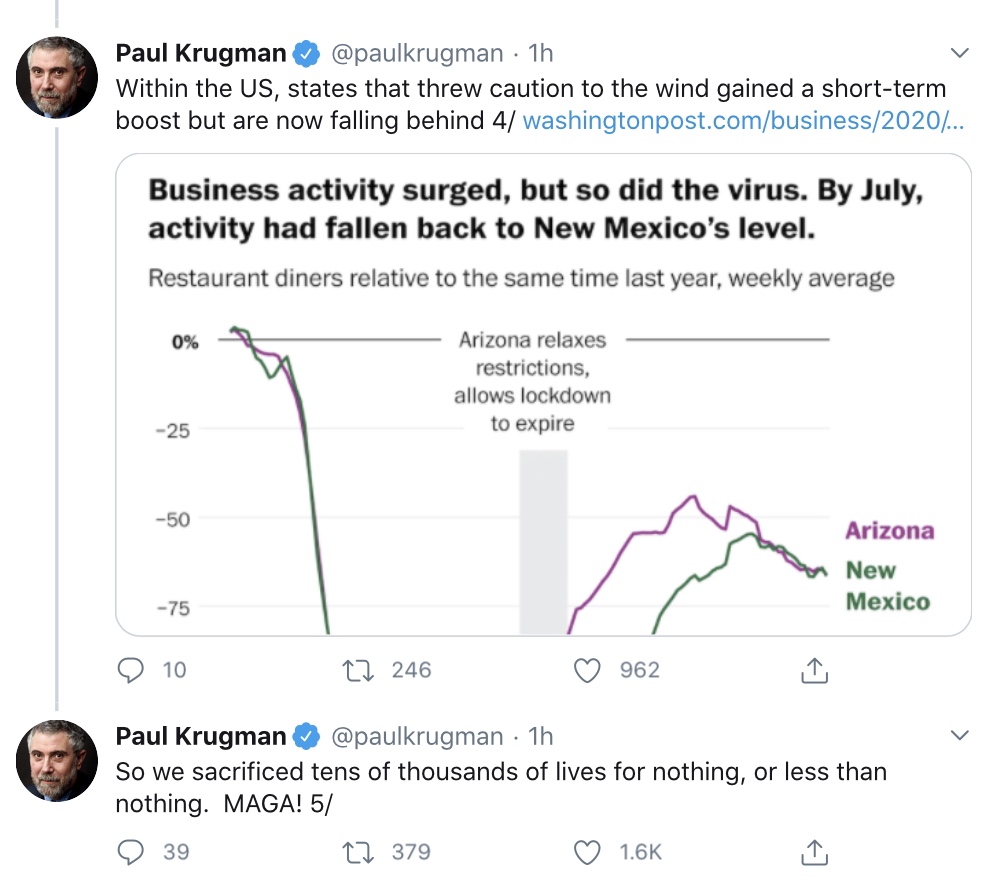Retweet the tweet with the restaurant chart
The height and width of the screenshot is (878, 990).
pyautogui.click(x=358, y=670)
